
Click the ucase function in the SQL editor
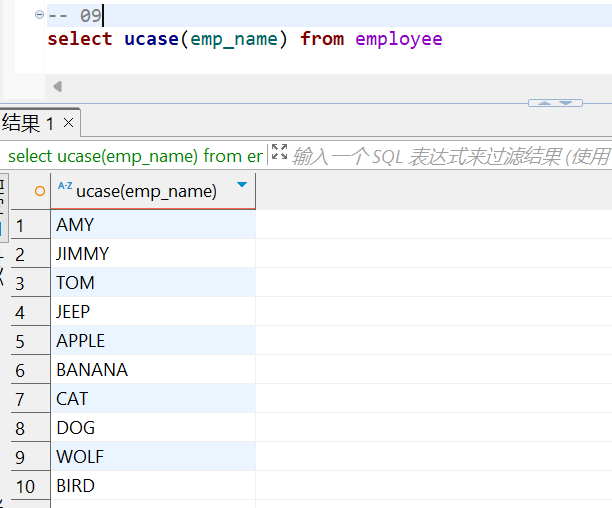[148, 39]
